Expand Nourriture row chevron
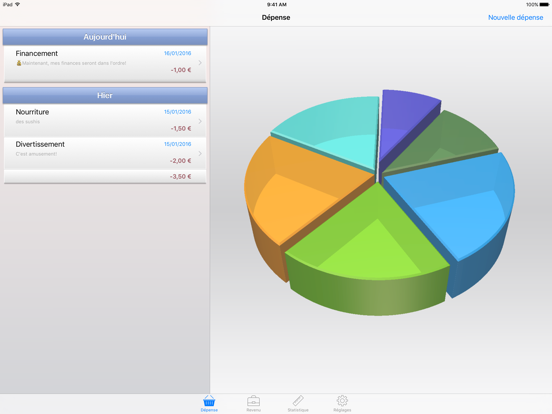The image size is (552, 414). pos(200,121)
